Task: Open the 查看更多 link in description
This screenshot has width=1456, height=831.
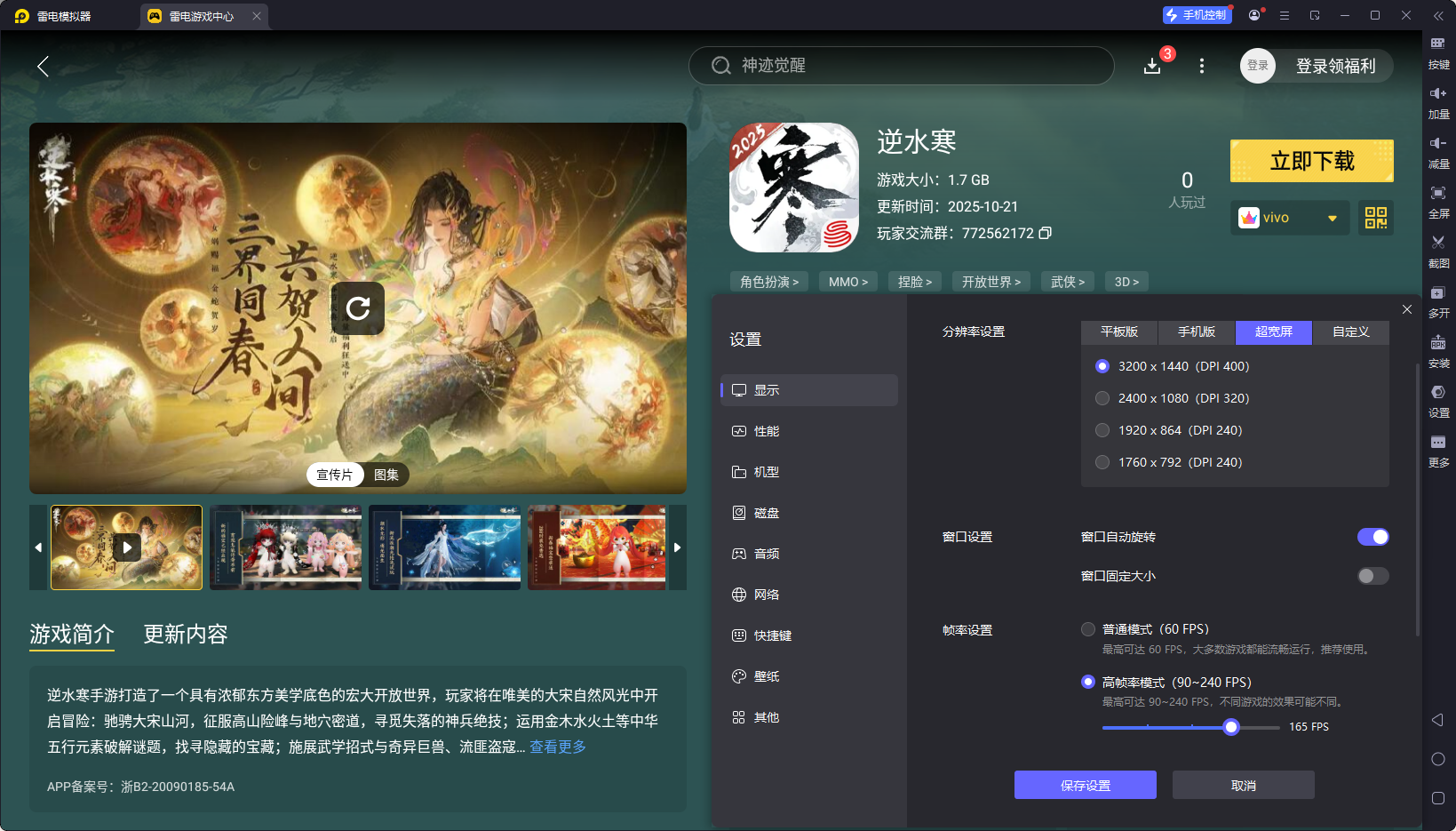Action: click(558, 747)
